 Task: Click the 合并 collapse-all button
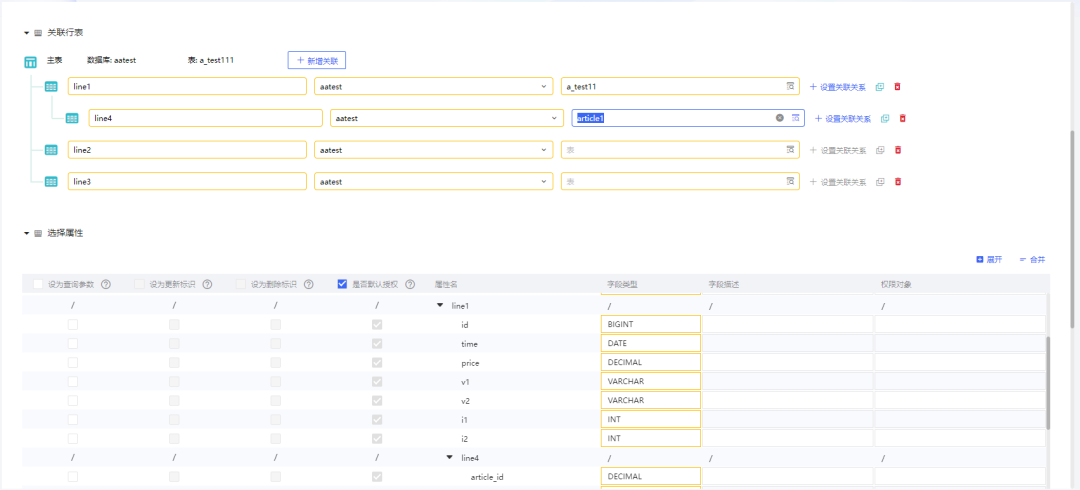[x=1032, y=259]
